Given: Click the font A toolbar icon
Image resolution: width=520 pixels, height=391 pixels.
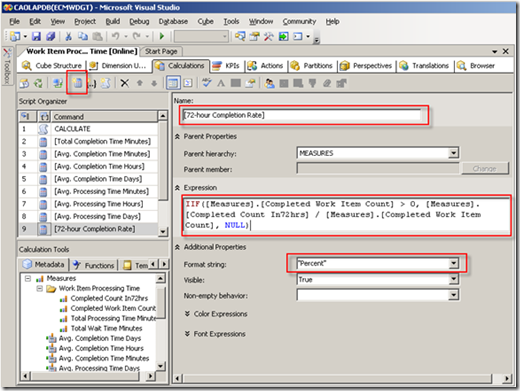Looking at the screenshot, I should [221, 83].
